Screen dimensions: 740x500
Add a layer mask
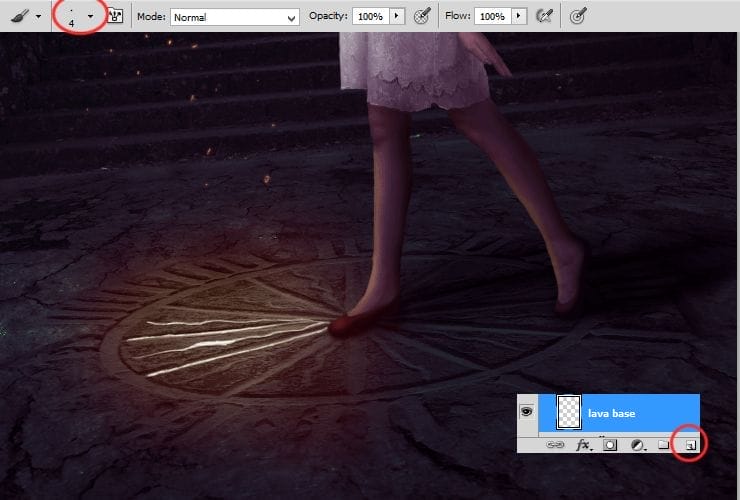point(609,443)
